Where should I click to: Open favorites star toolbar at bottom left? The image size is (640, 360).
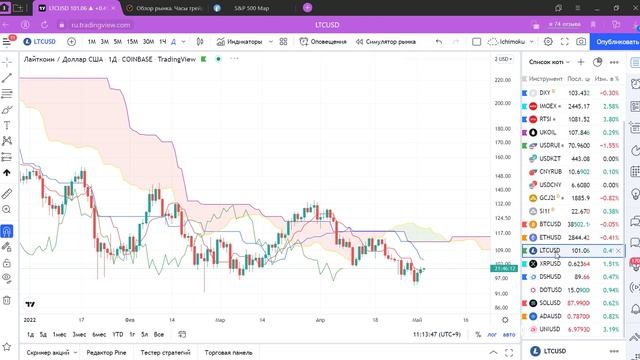click(7, 347)
